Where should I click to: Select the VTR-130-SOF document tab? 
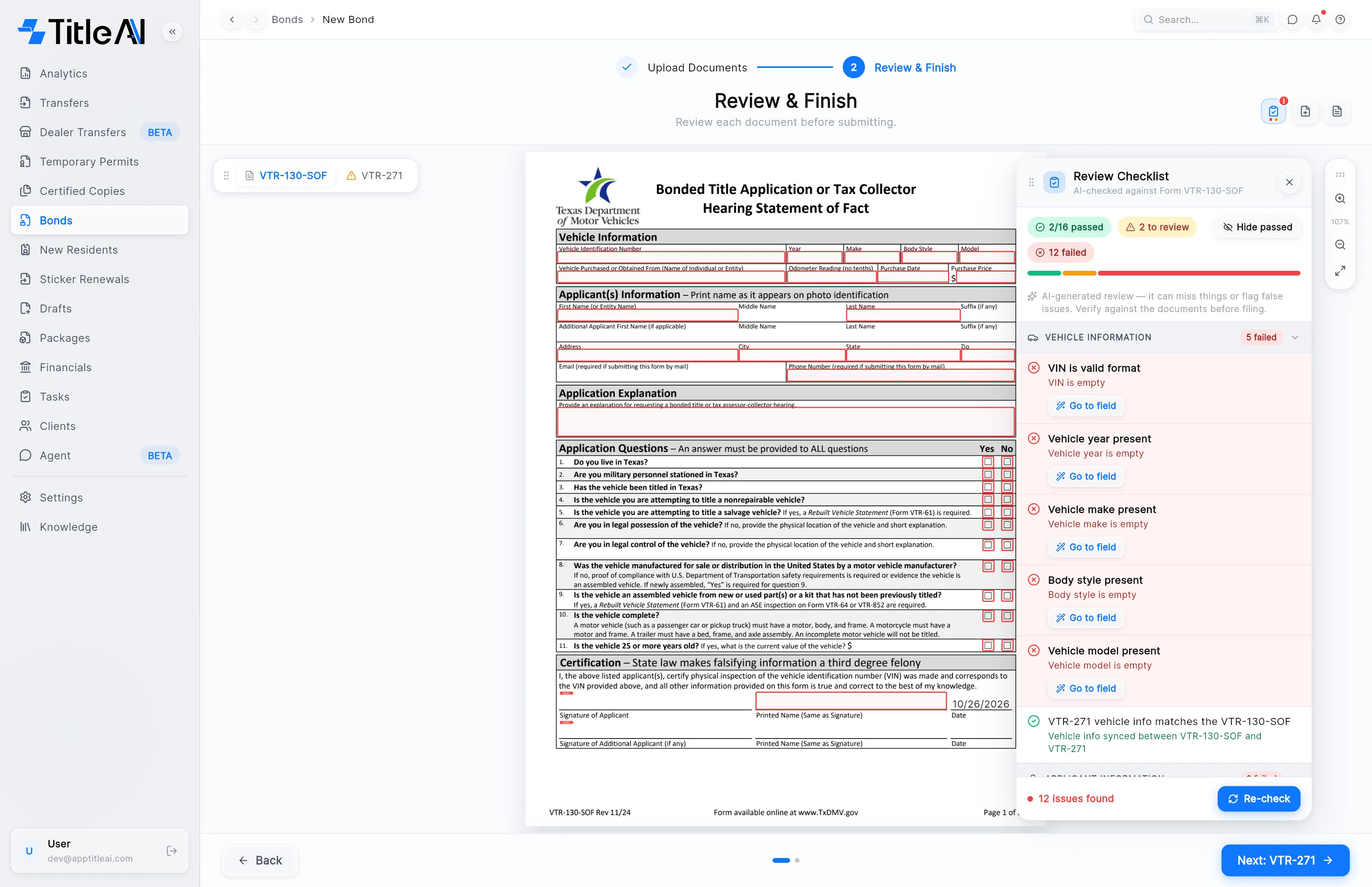[x=286, y=175]
